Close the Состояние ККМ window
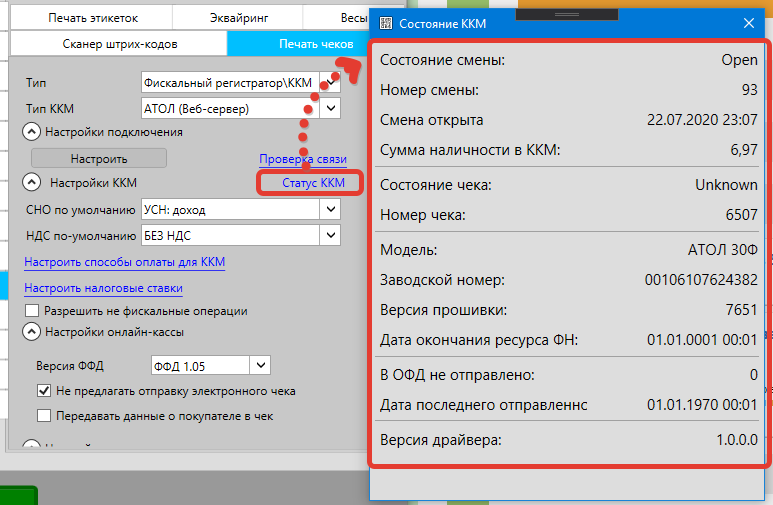773x505 pixels. pyautogui.click(x=748, y=22)
